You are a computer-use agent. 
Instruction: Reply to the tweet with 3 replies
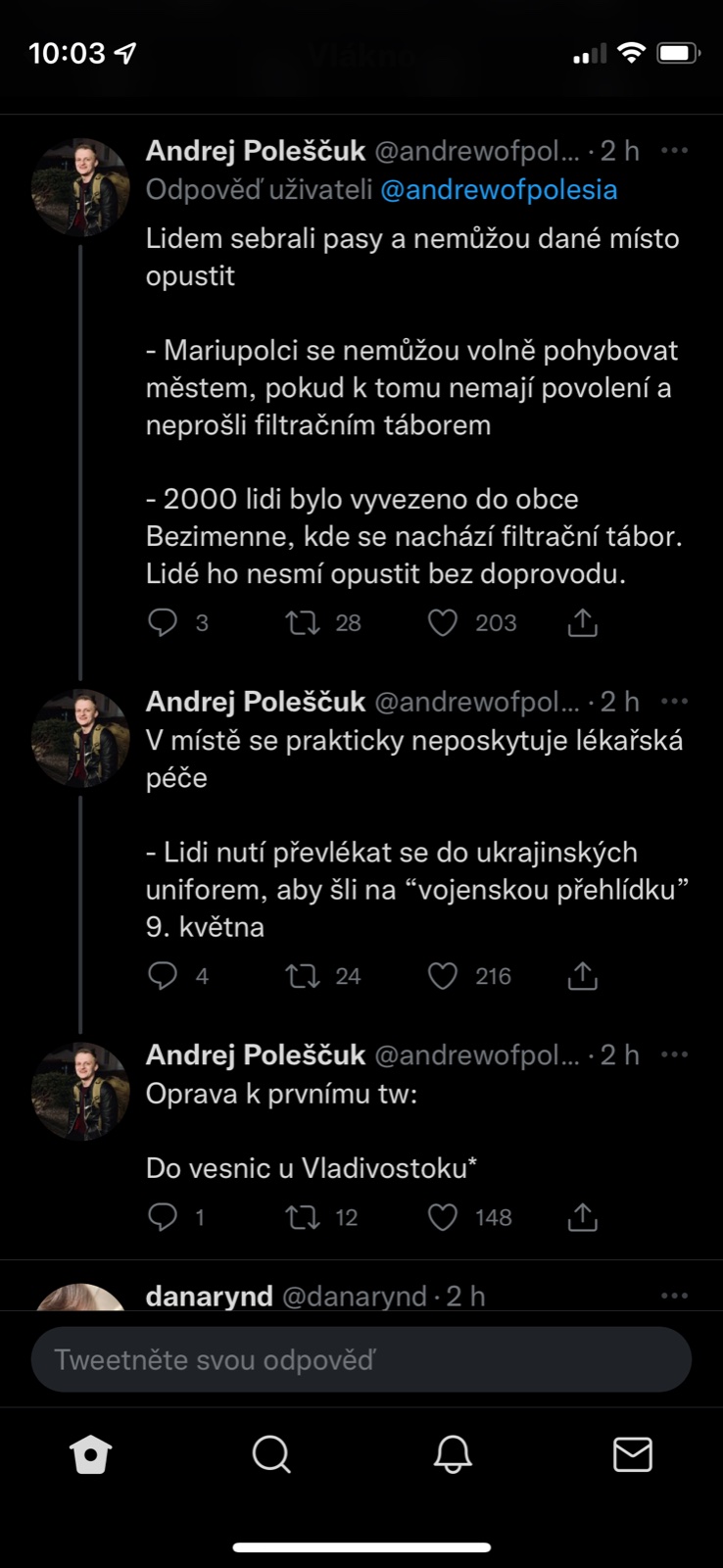[x=163, y=622]
